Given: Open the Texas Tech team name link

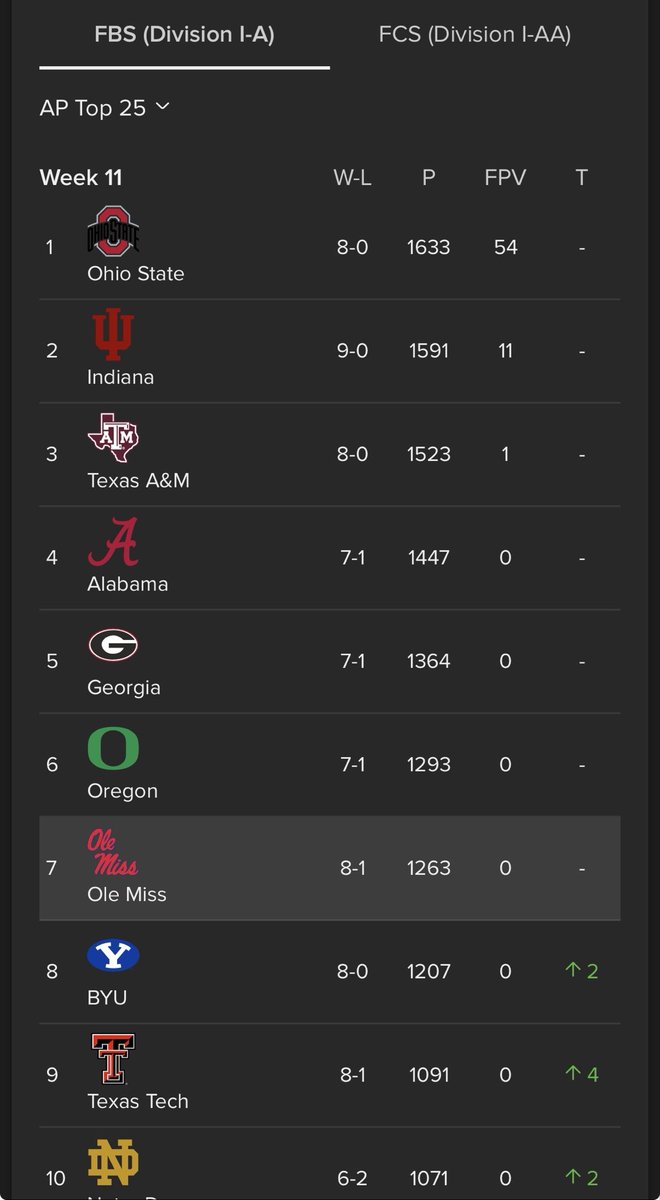Looking at the screenshot, I should pos(138,1101).
